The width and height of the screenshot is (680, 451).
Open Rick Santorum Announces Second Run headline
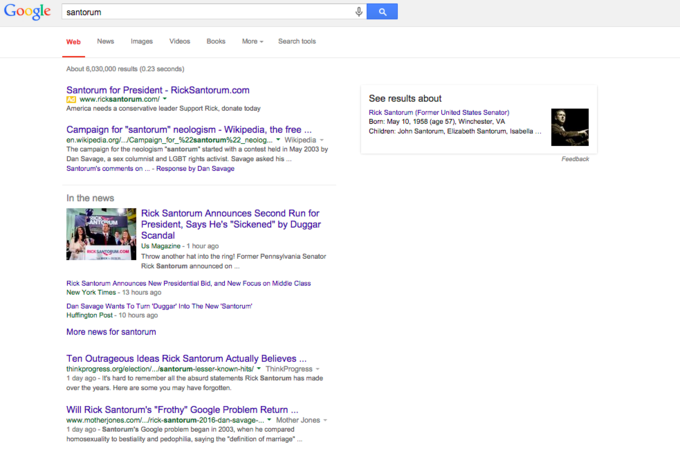[231, 224]
